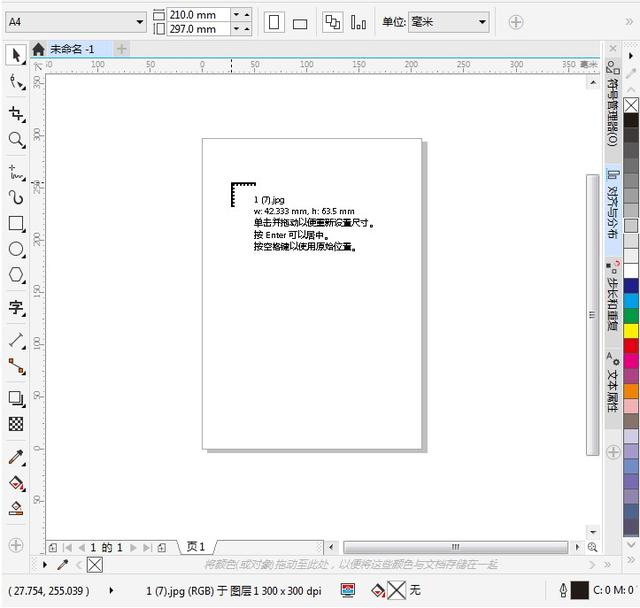
Task: Go to the Welcome home screen
Action: pyautogui.click(x=38, y=49)
